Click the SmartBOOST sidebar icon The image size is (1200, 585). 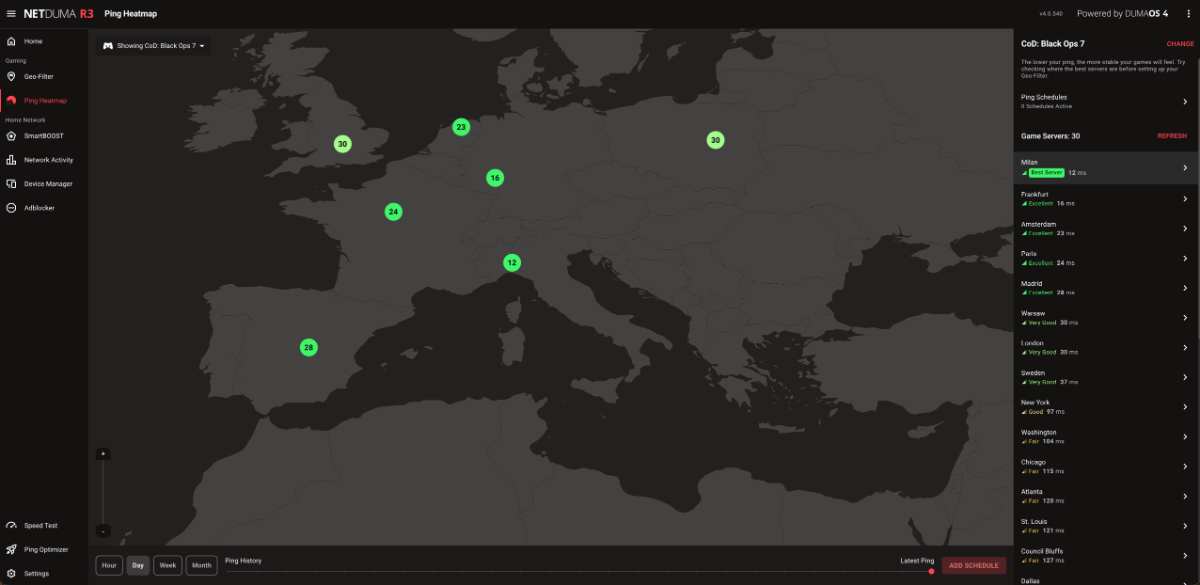11,136
